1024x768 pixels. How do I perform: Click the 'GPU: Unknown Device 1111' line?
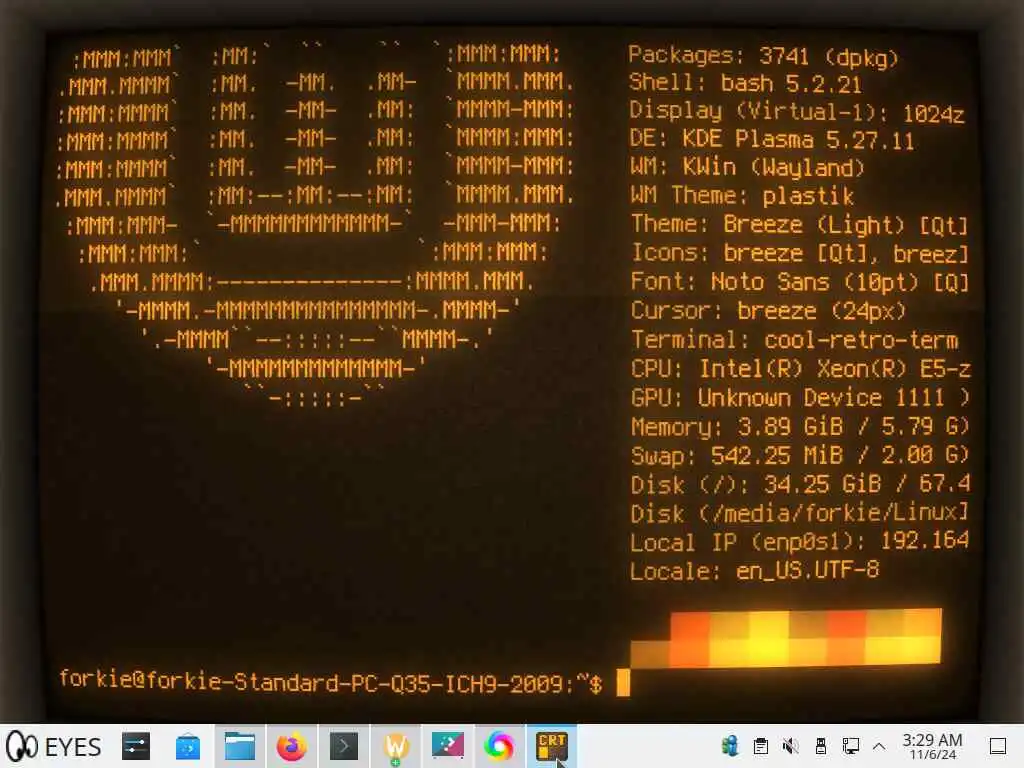coord(801,398)
